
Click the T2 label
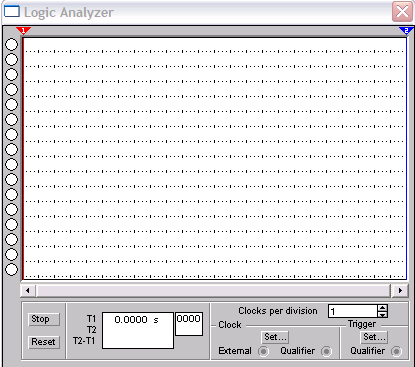point(92,330)
